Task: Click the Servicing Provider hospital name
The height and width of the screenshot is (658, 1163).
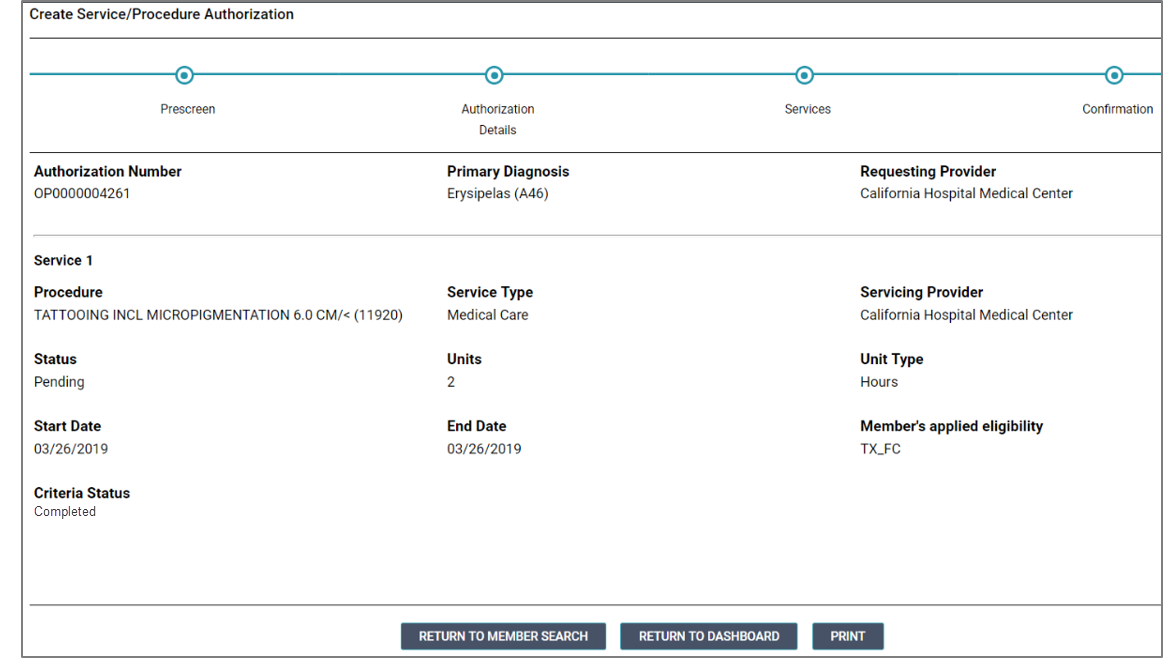Action: [966, 315]
